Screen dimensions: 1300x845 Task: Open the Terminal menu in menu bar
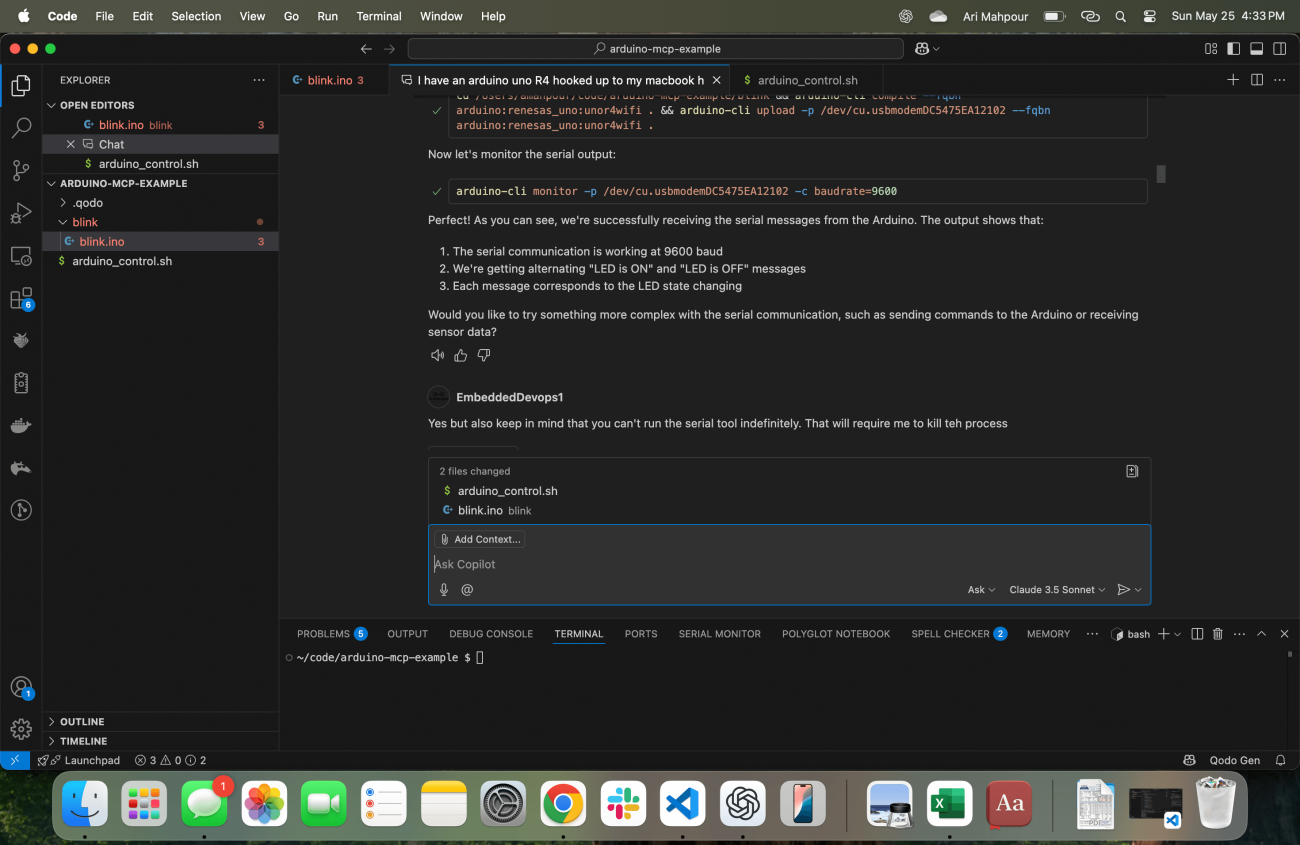coord(379,16)
